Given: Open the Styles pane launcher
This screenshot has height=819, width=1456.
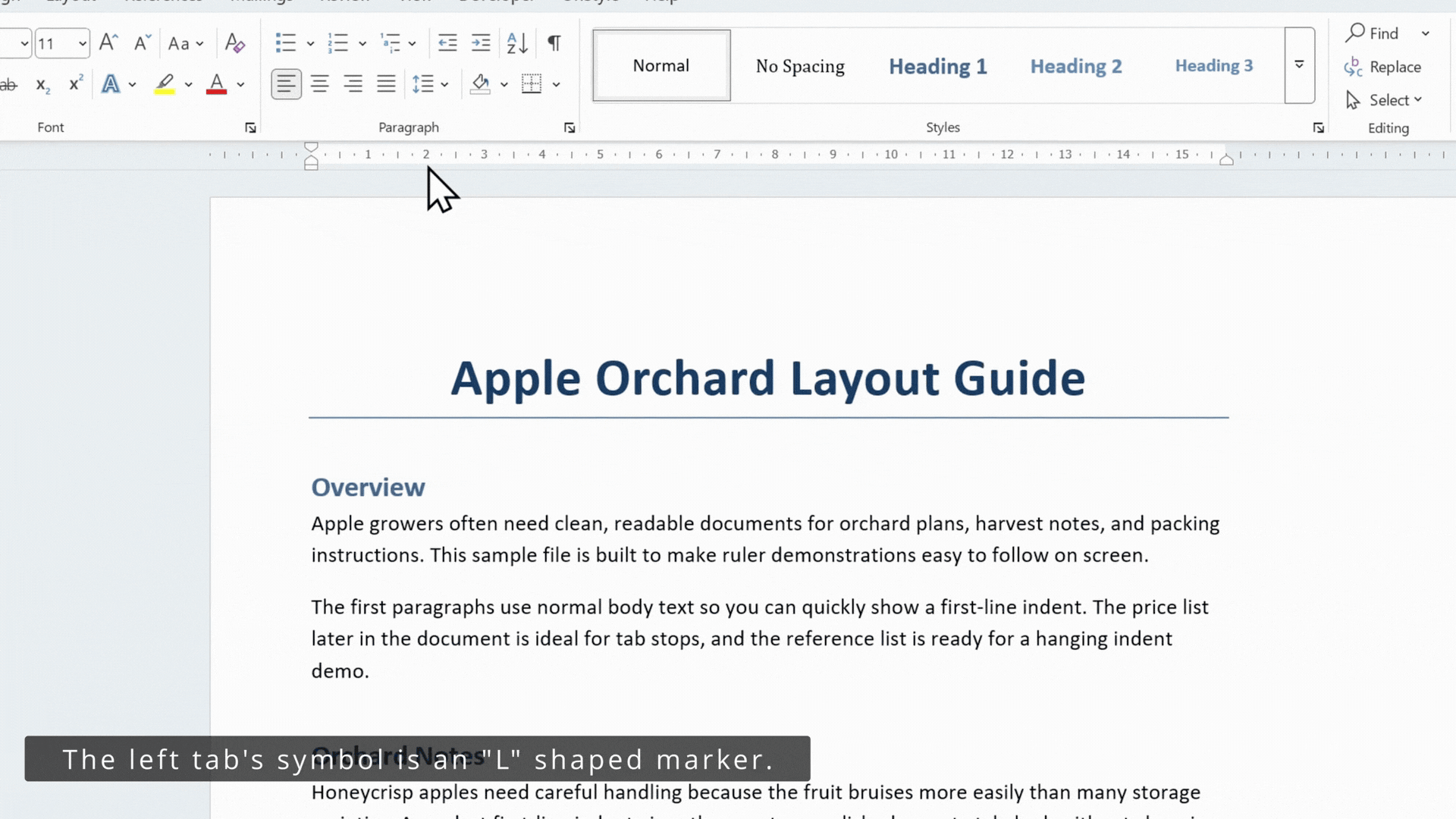Looking at the screenshot, I should pyautogui.click(x=1319, y=128).
